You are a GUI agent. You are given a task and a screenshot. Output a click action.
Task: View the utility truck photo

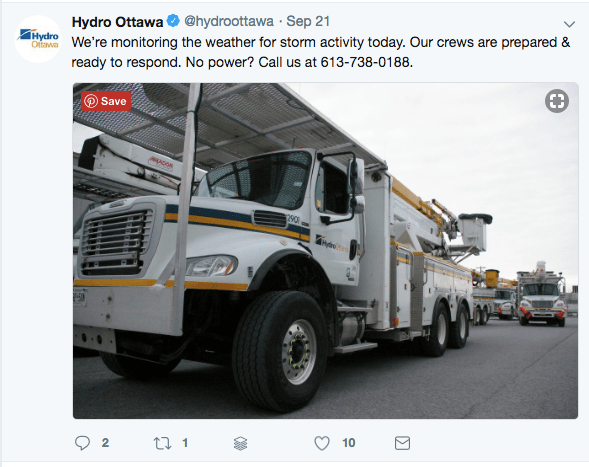(x=325, y=251)
